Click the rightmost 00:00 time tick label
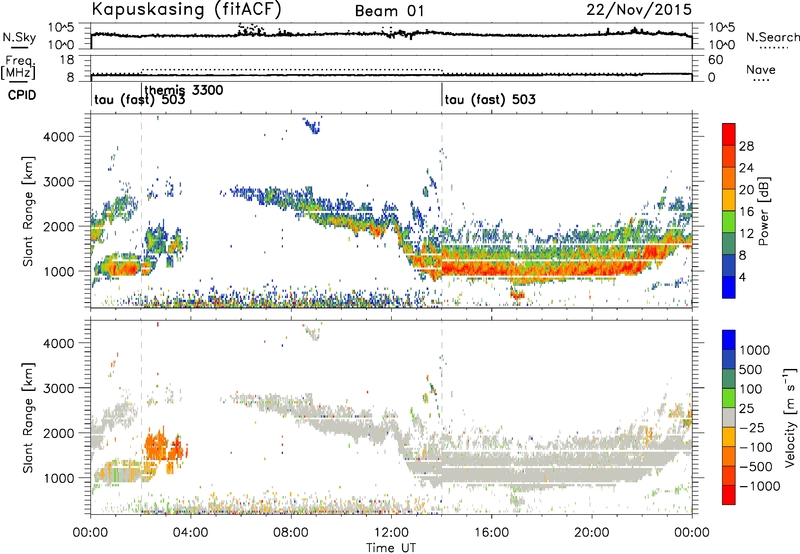Image resolution: width=800 pixels, height=554 pixels. (x=691, y=533)
